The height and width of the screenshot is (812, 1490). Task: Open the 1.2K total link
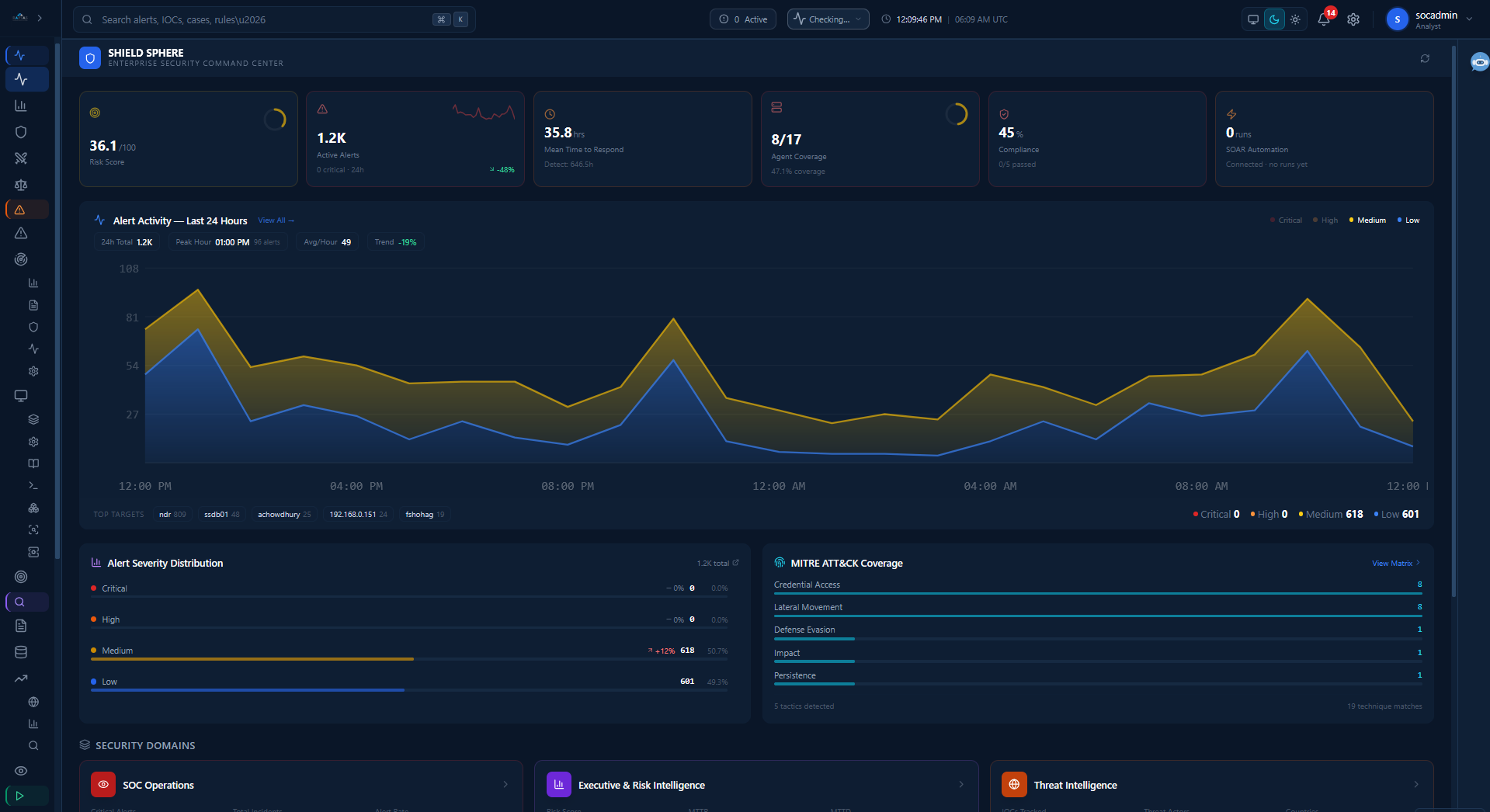pyautogui.click(x=717, y=564)
